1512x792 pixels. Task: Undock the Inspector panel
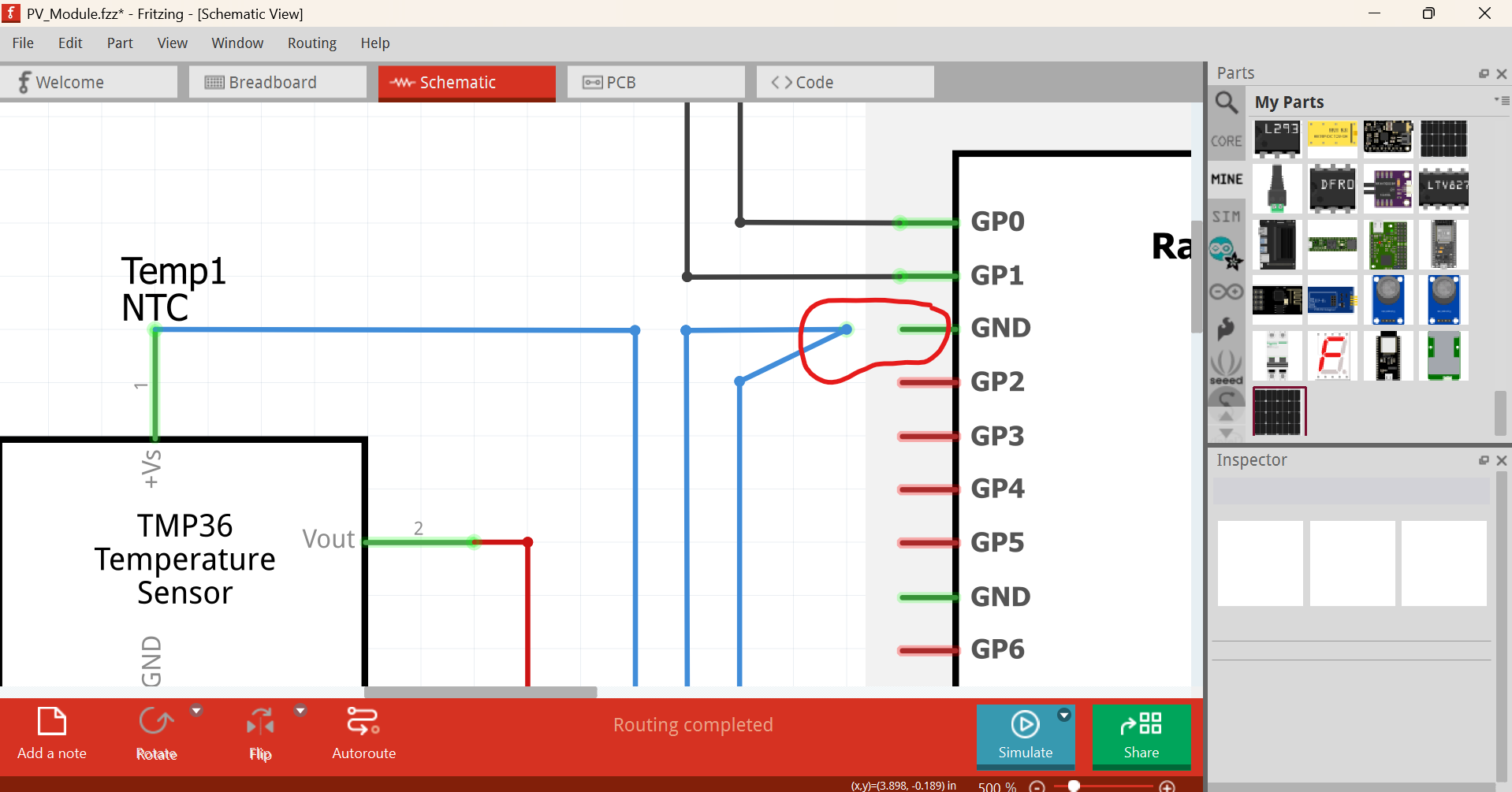pyautogui.click(x=1484, y=460)
